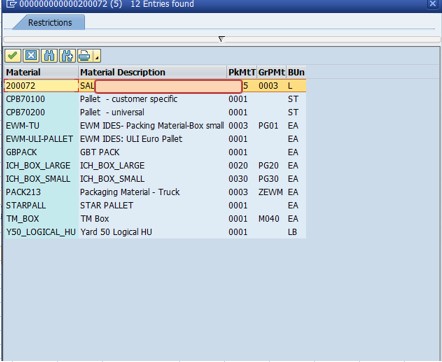Click the dialog title bar menu icon
The width and height of the screenshot is (442, 362).
[x=11, y=4]
